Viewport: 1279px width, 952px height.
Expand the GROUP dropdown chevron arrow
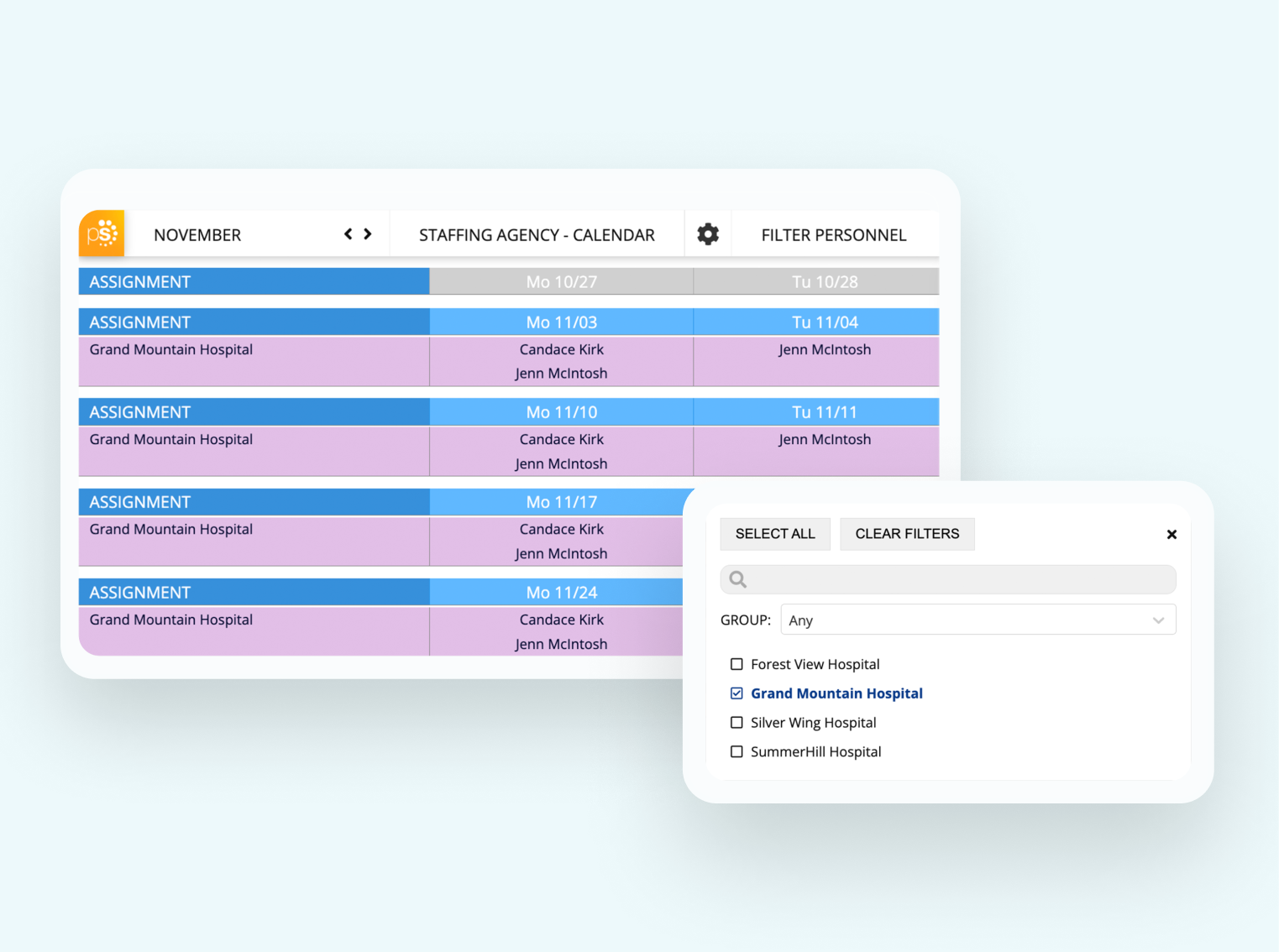1158,620
